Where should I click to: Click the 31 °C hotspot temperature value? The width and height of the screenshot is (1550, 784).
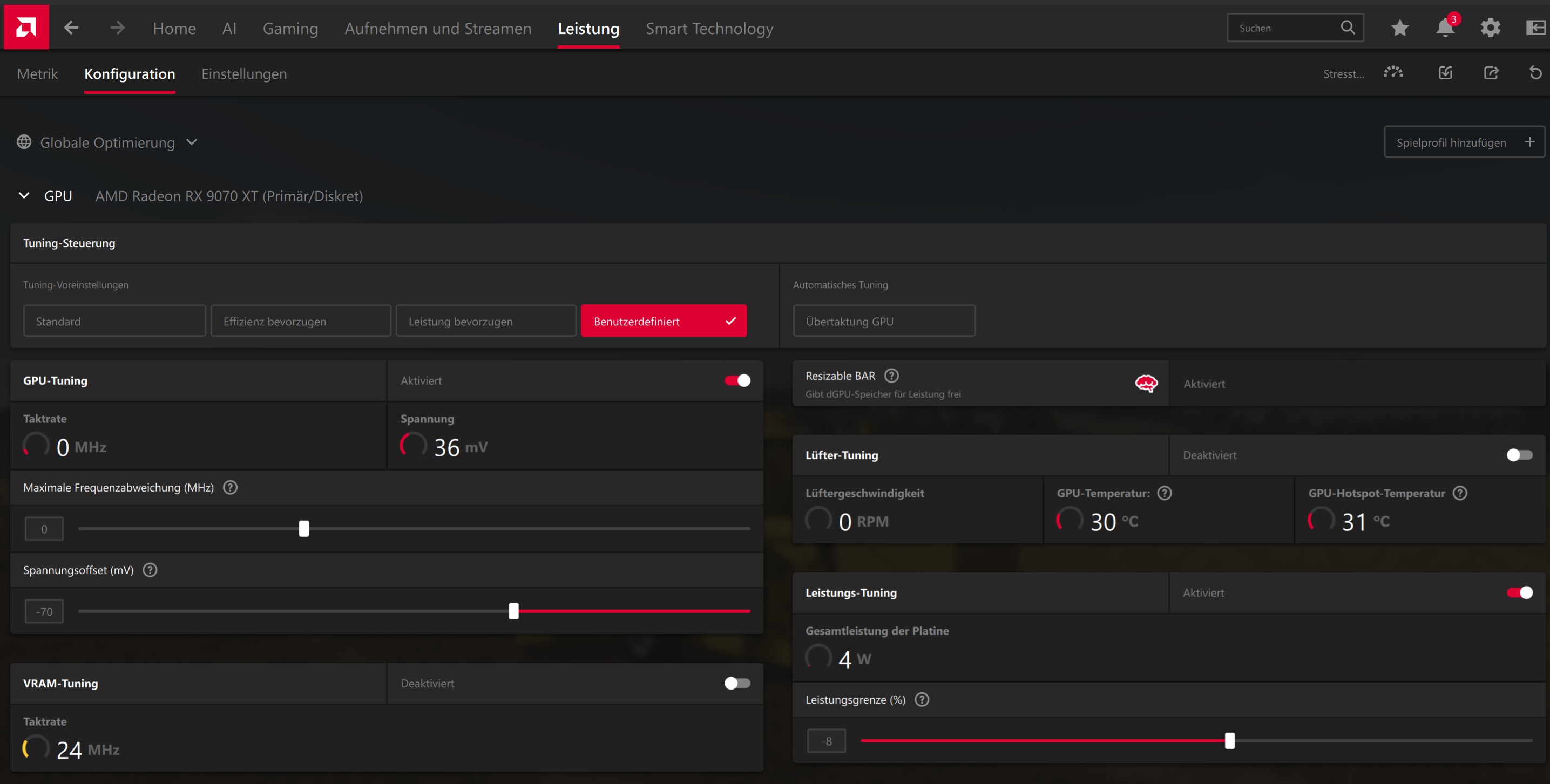pos(1365,521)
